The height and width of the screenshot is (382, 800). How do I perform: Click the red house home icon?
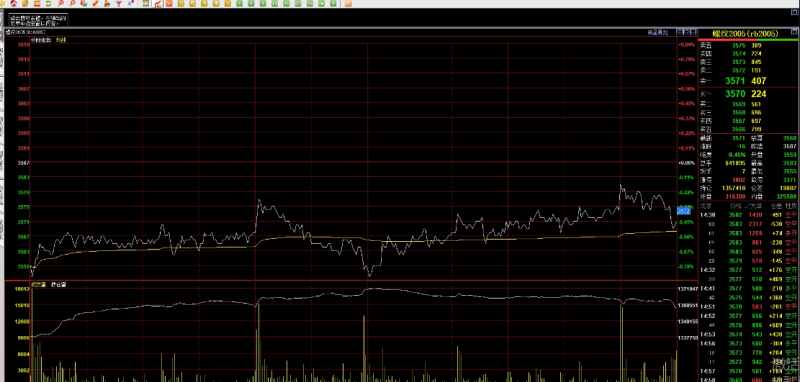point(14,3)
